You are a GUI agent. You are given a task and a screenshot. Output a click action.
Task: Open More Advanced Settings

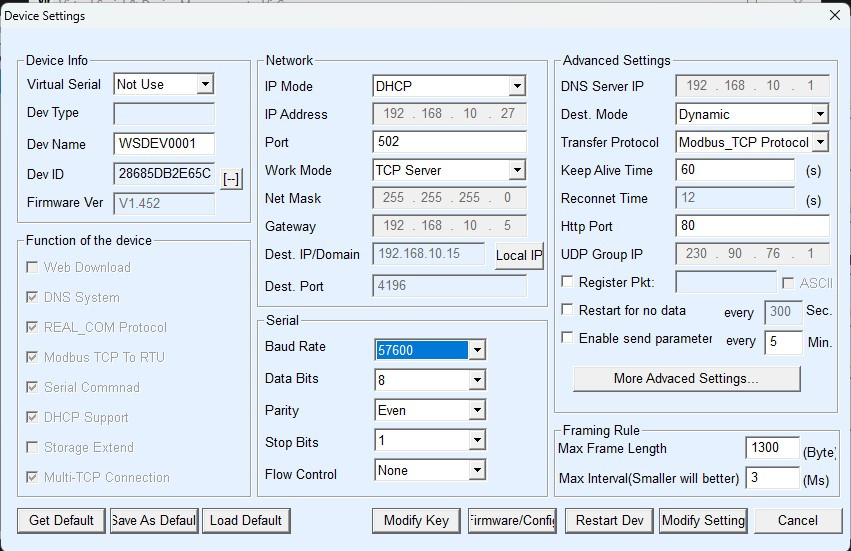686,379
